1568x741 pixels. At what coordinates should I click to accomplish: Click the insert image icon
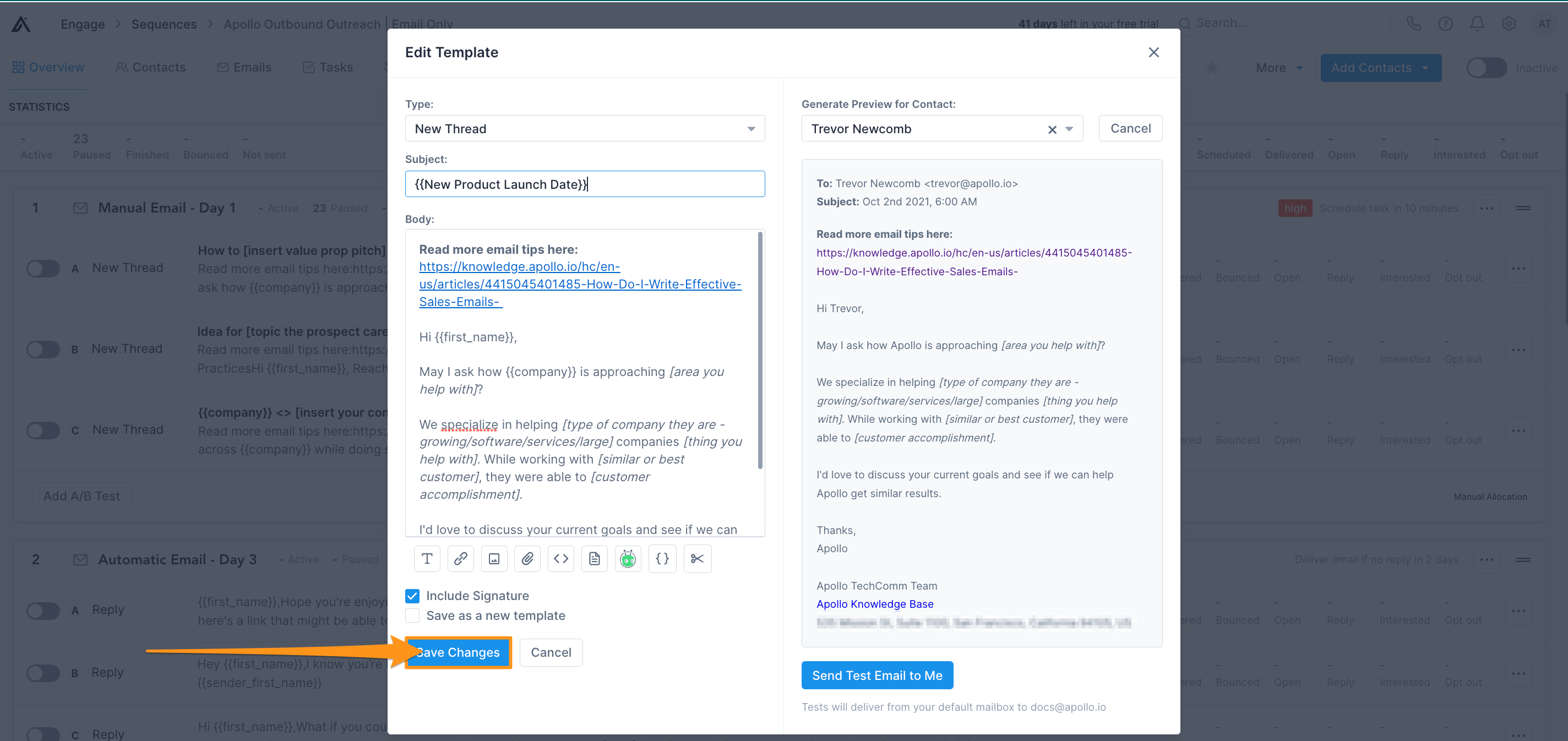coord(494,558)
